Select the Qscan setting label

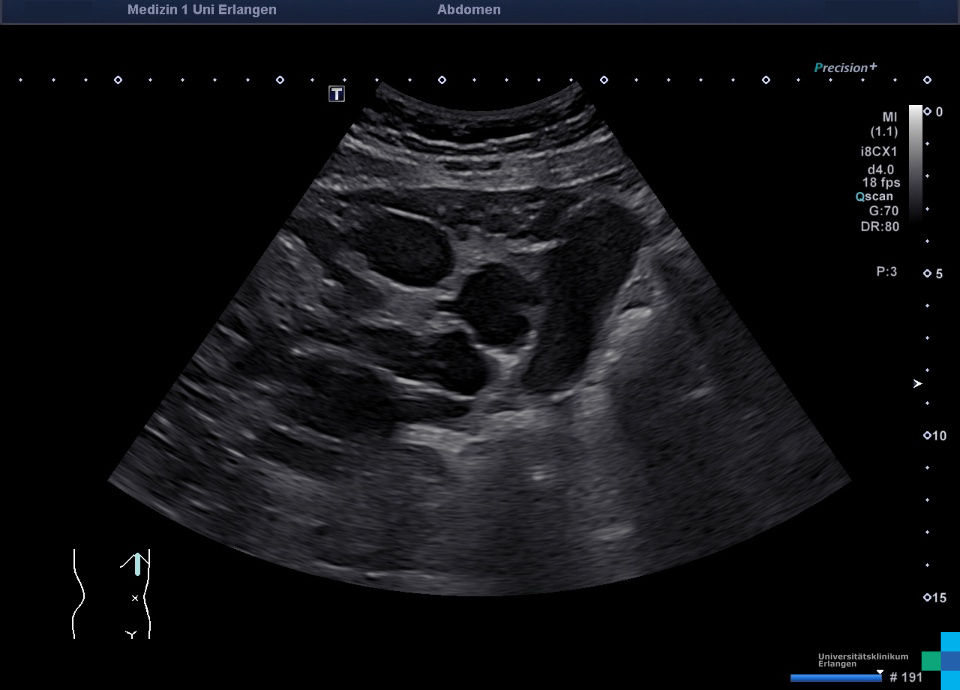tap(877, 197)
